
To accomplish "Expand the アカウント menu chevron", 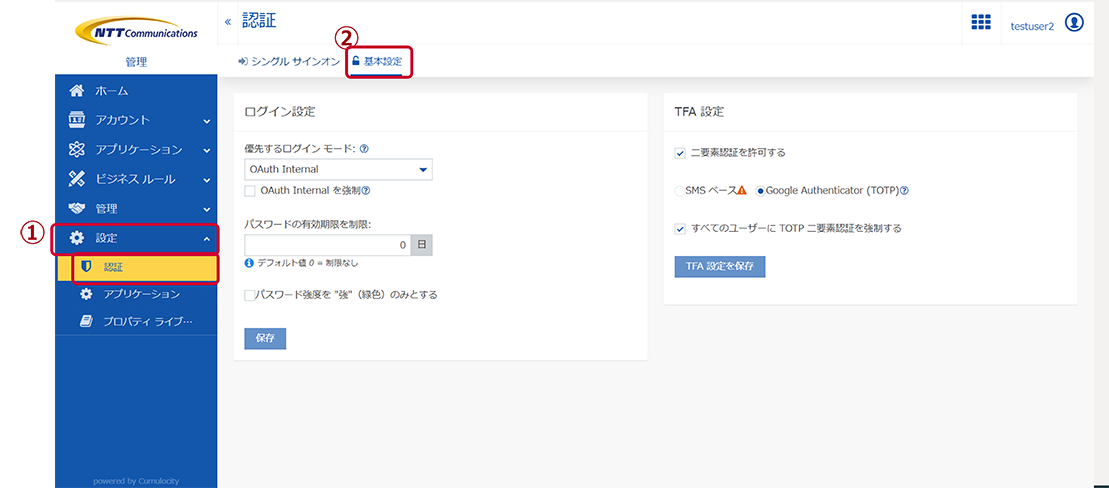I will pyautogui.click(x=207, y=121).
